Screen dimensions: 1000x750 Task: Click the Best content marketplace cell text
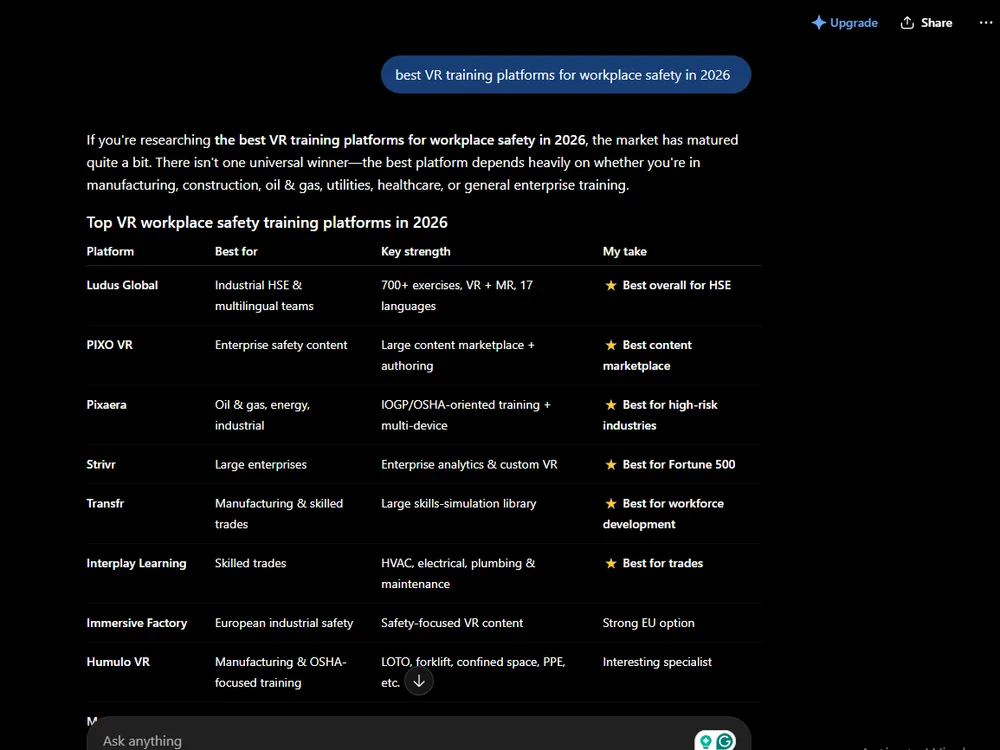tap(647, 355)
